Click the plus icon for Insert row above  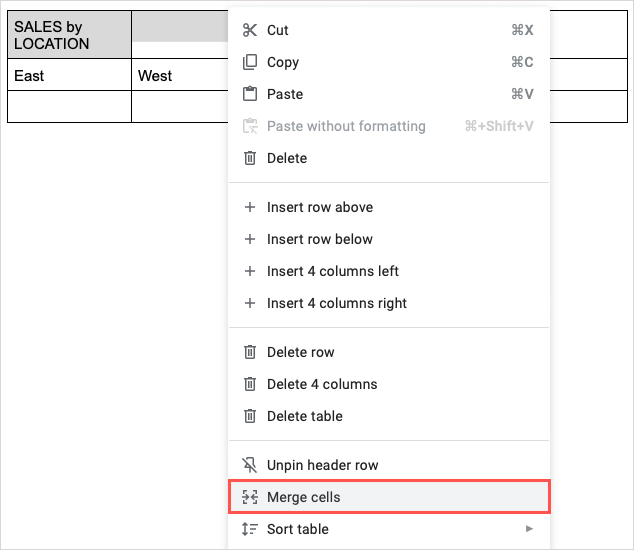tap(250, 207)
